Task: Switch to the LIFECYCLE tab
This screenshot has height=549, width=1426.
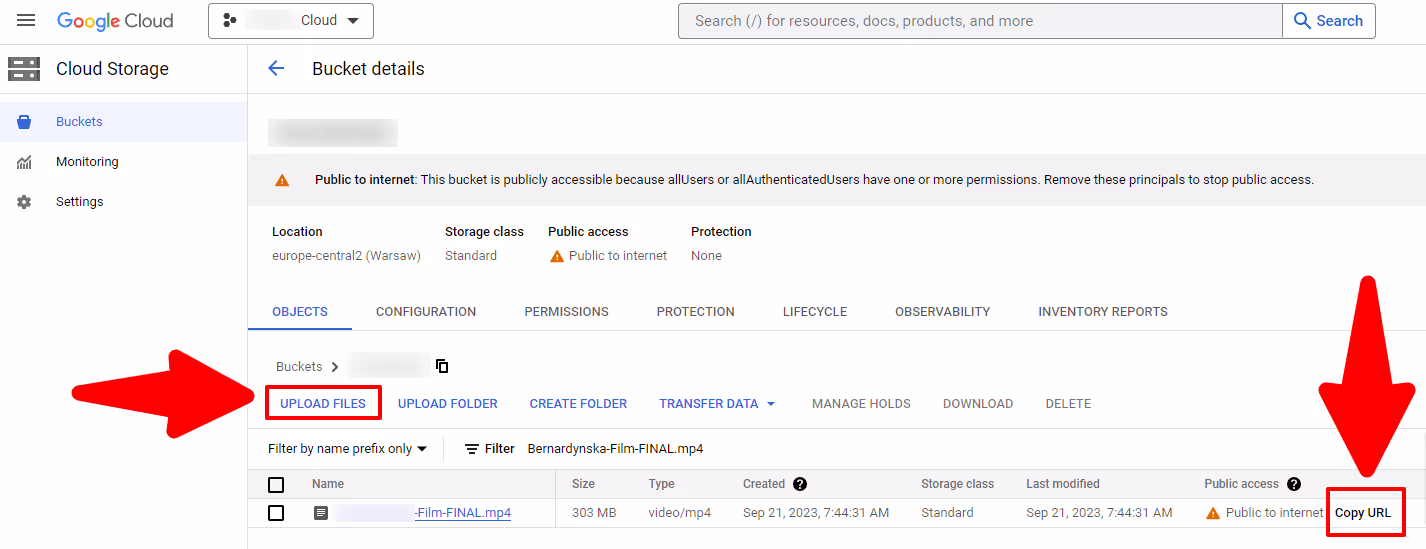Action: [x=815, y=312]
